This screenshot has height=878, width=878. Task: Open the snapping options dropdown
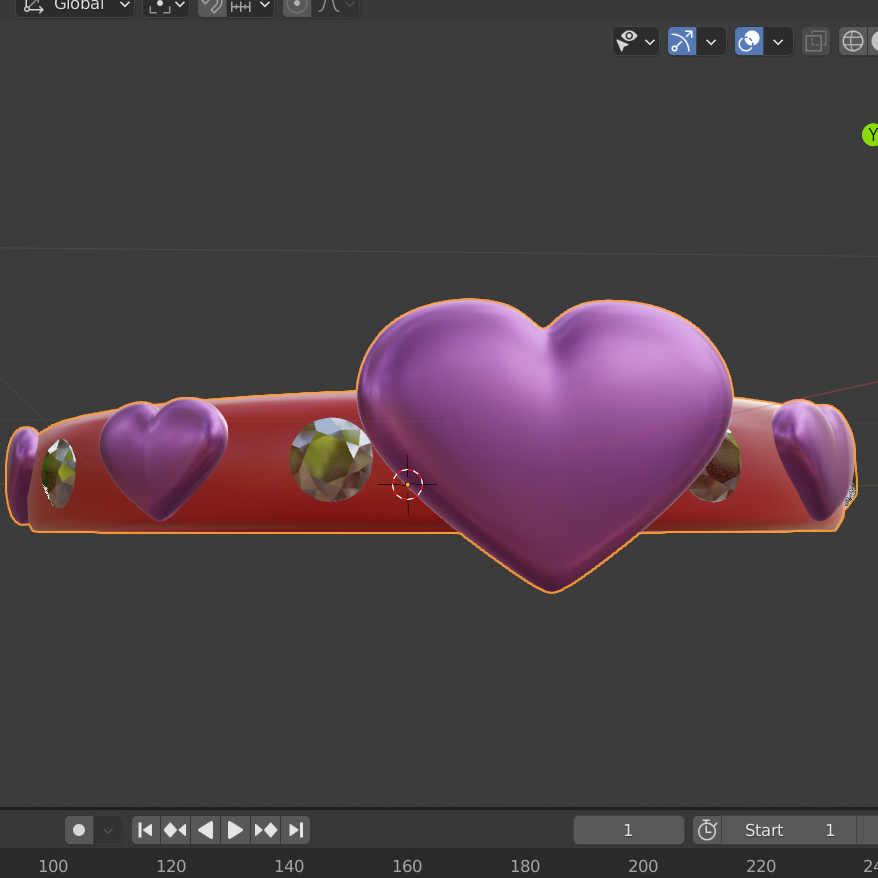click(250, 7)
